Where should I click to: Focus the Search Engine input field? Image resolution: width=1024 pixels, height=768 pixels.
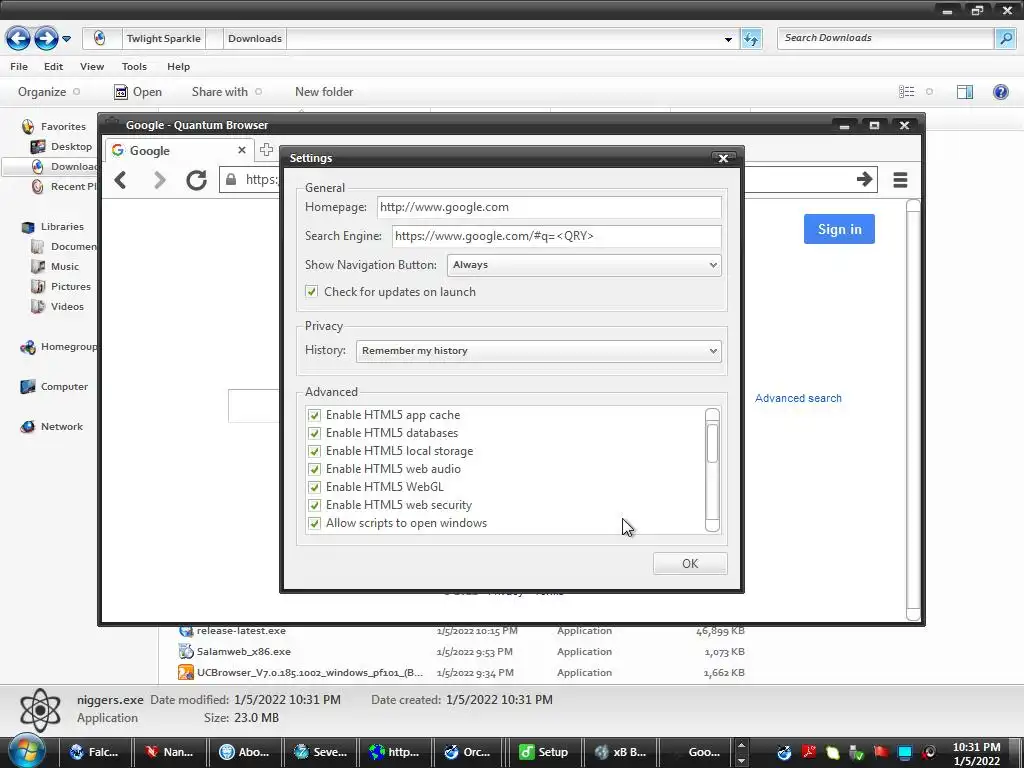[556, 236]
